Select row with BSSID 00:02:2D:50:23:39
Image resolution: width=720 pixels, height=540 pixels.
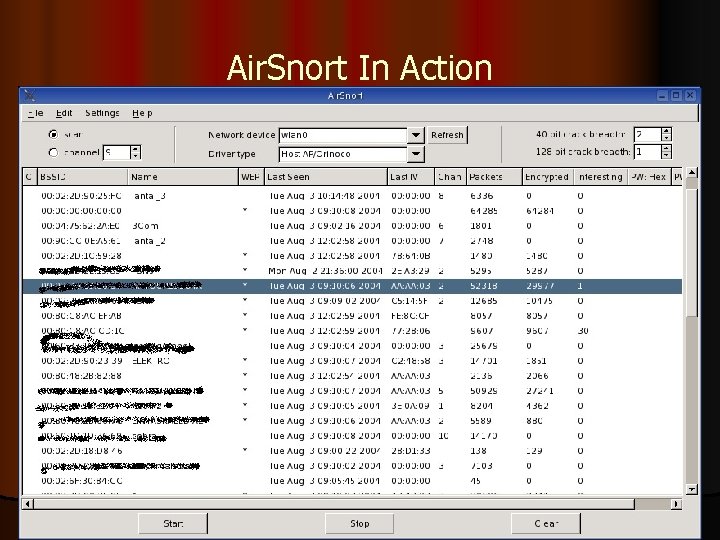(352, 361)
